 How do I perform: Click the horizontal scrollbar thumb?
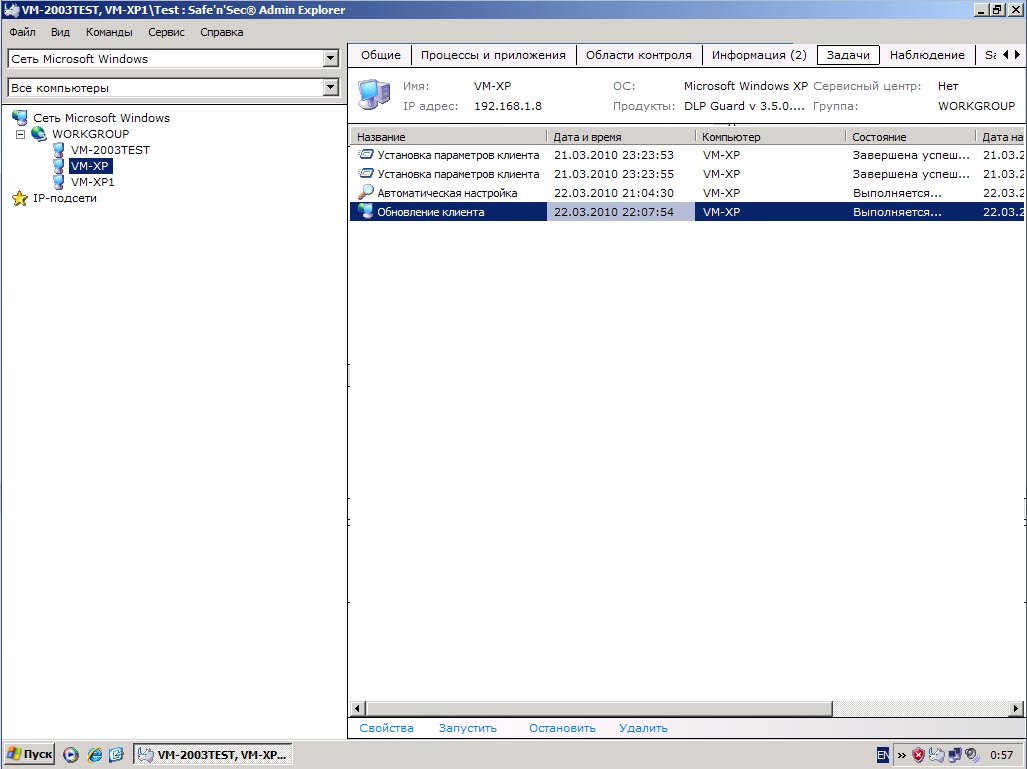point(599,708)
